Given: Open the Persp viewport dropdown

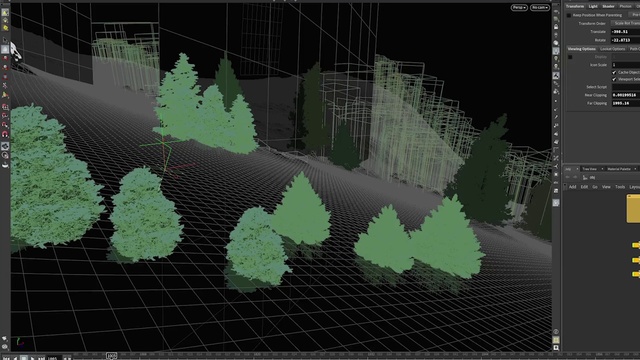Looking at the screenshot, I should point(519,7).
